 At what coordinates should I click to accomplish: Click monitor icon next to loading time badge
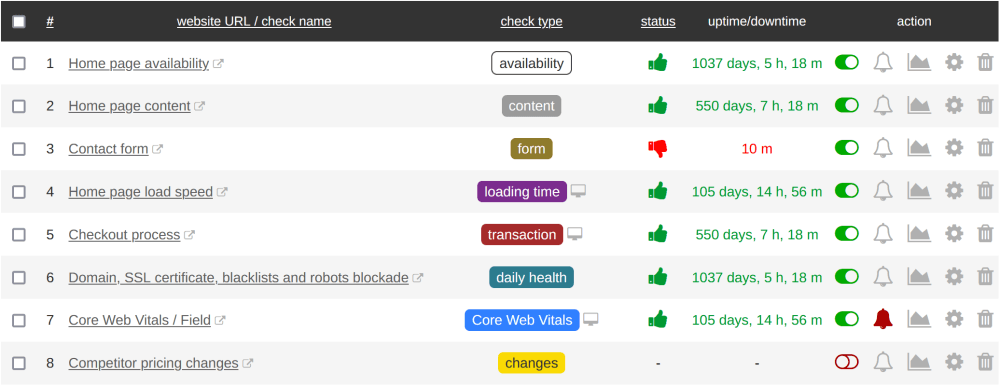point(578,191)
